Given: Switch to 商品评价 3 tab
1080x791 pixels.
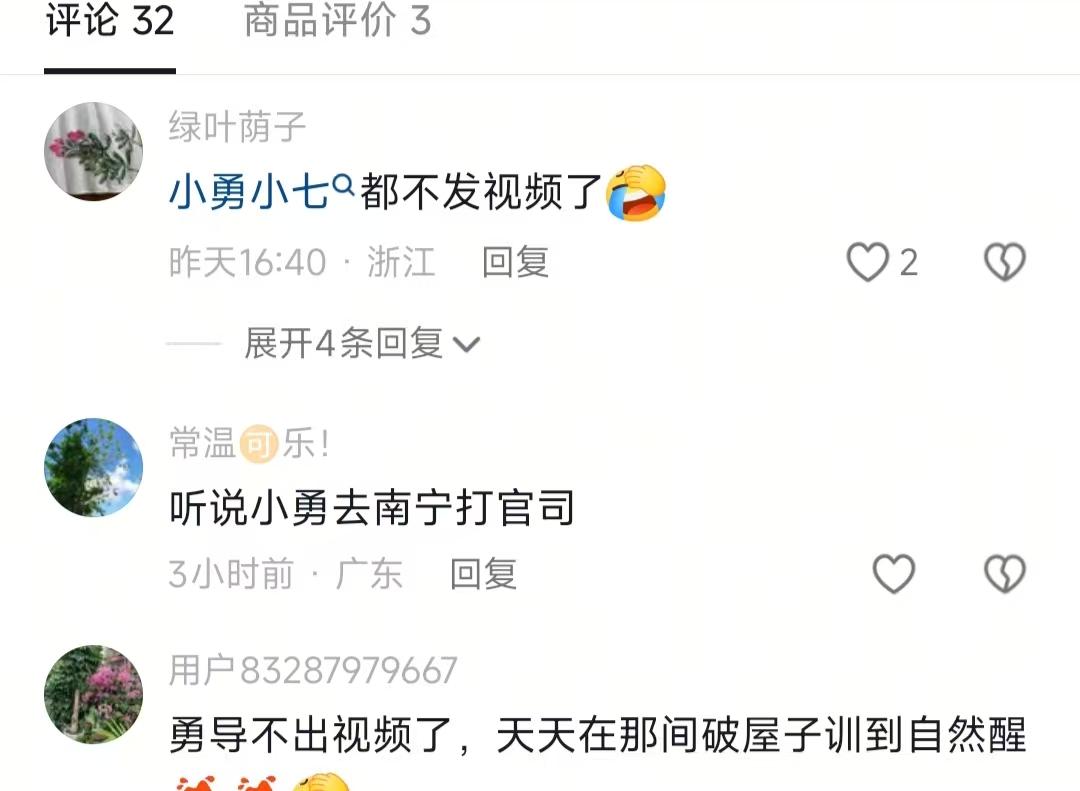Looking at the screenshot, I should click(338, 21).
